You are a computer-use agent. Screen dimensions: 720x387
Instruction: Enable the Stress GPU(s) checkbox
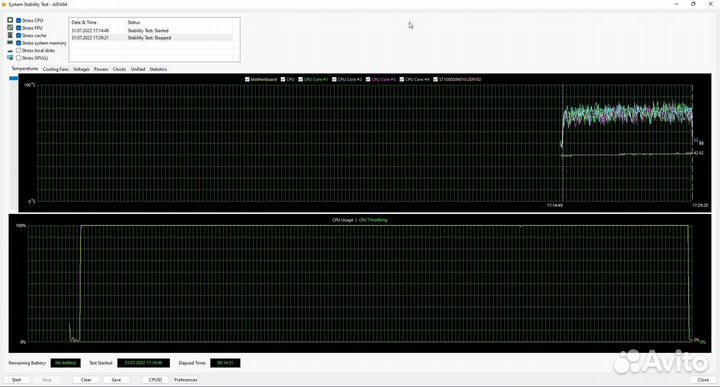pyautogui.click(x=19, y=58)
